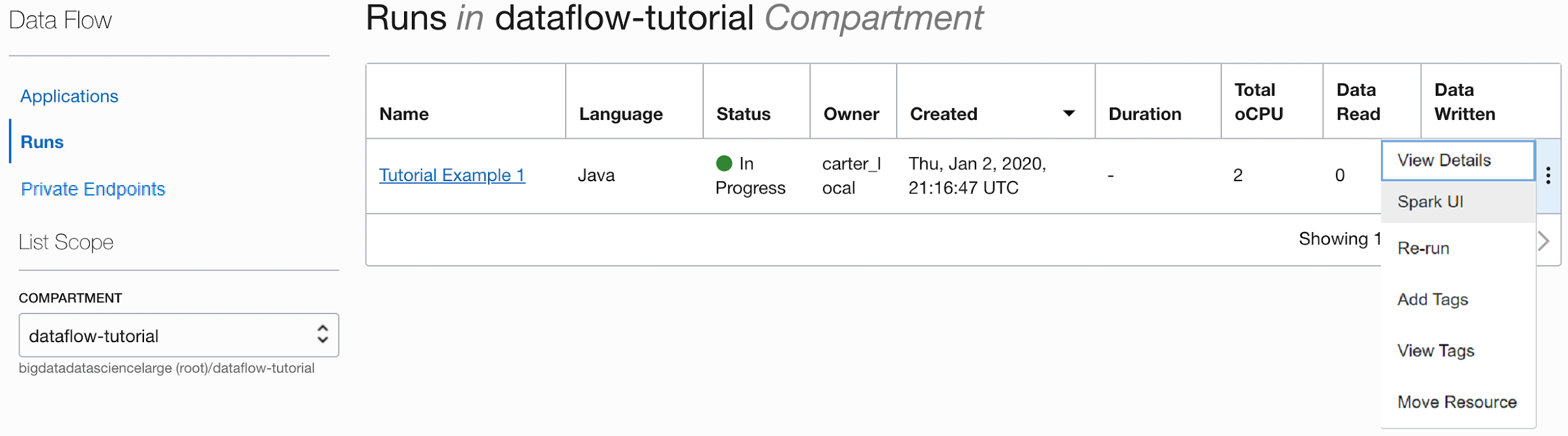Open the Tutorial Example 1 run link

[452, 175]
